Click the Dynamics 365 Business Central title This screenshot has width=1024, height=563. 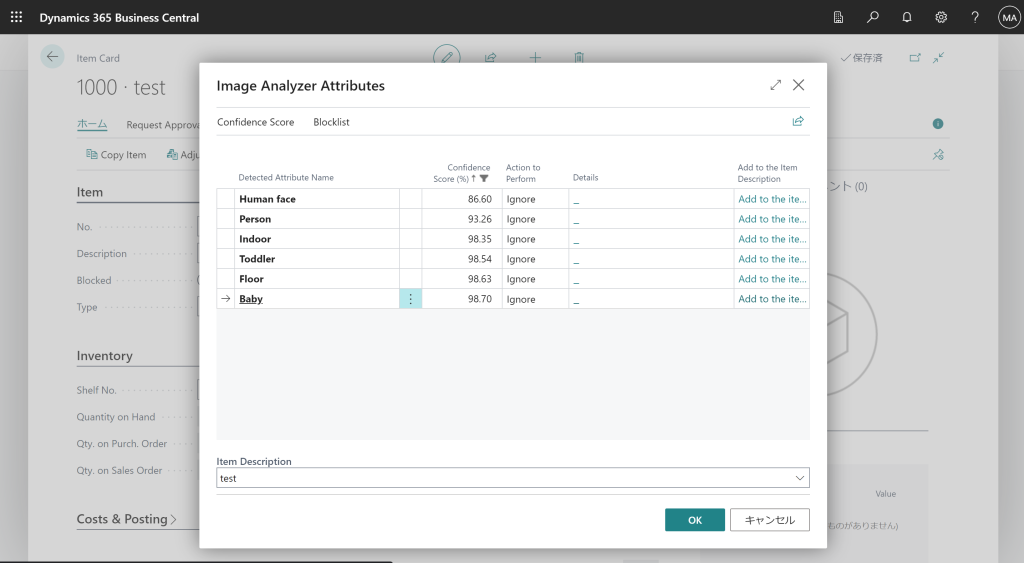pos(119,18)
